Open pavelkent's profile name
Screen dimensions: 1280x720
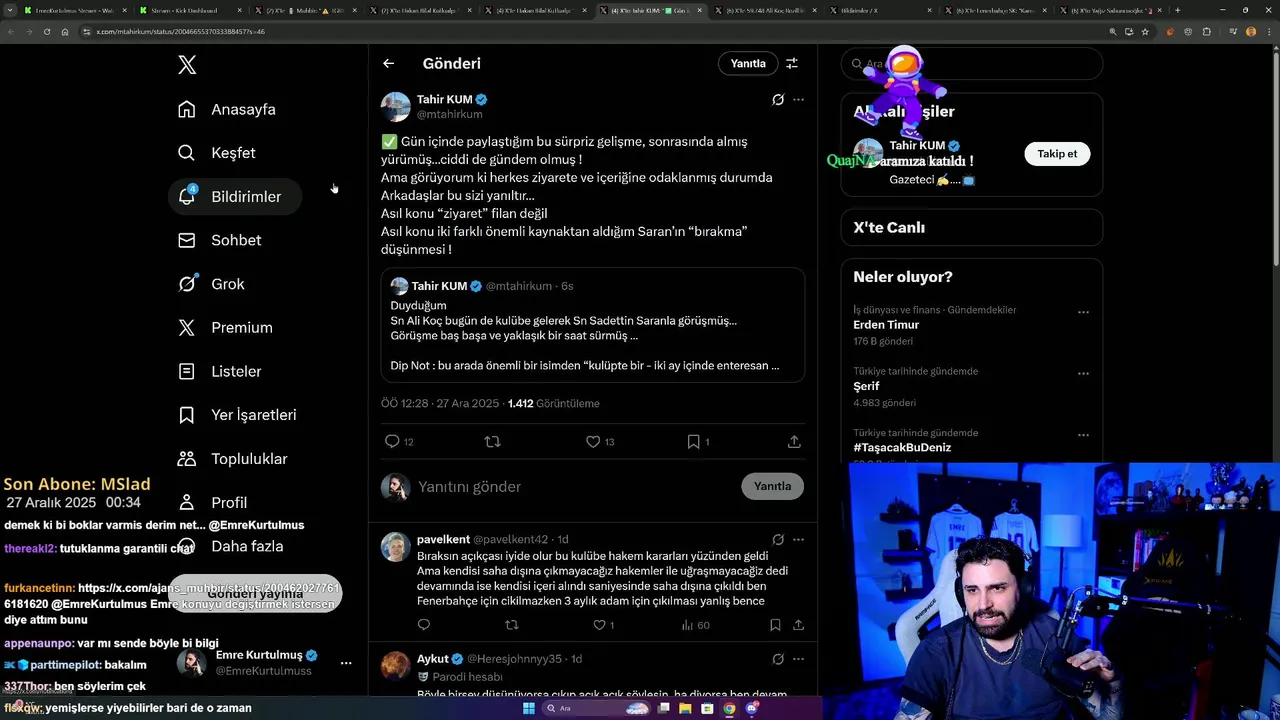tap(443, 539)
